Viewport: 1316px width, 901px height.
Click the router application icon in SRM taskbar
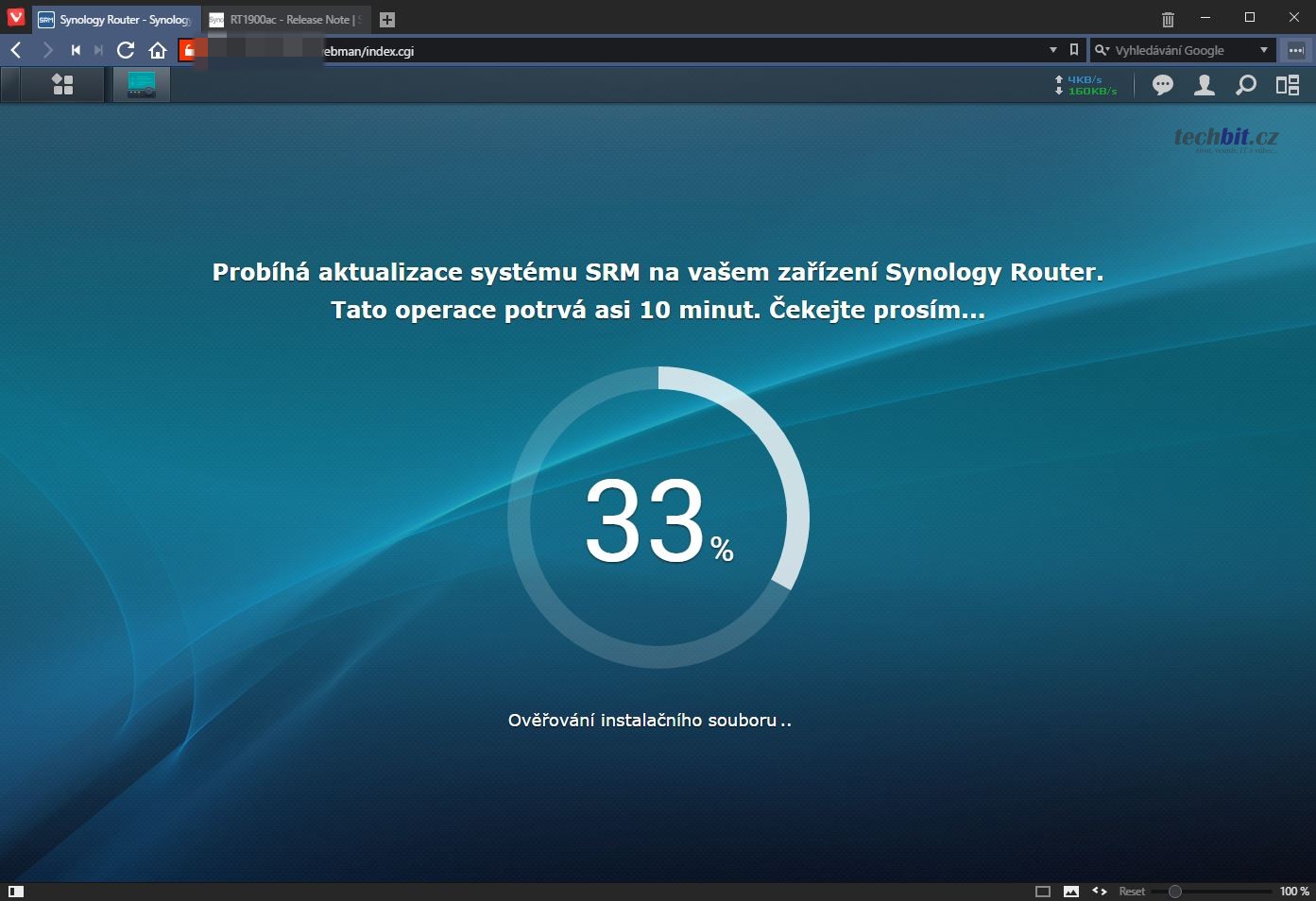[x=142, y=85]
